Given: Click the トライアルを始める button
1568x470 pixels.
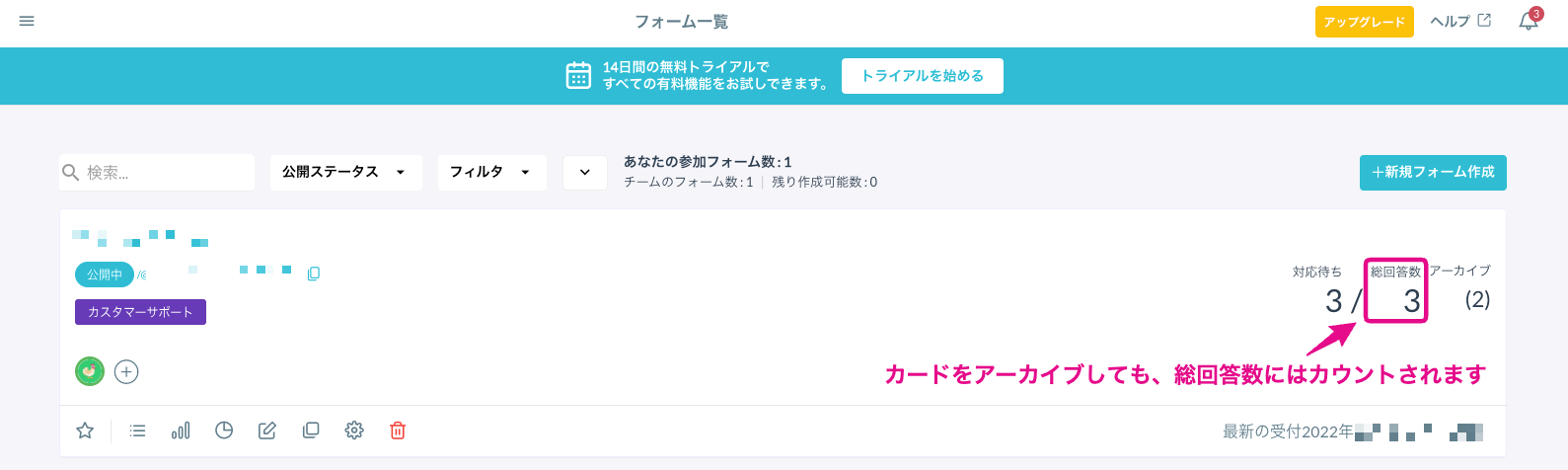Looking at the screenshot, I should (923, 76).
